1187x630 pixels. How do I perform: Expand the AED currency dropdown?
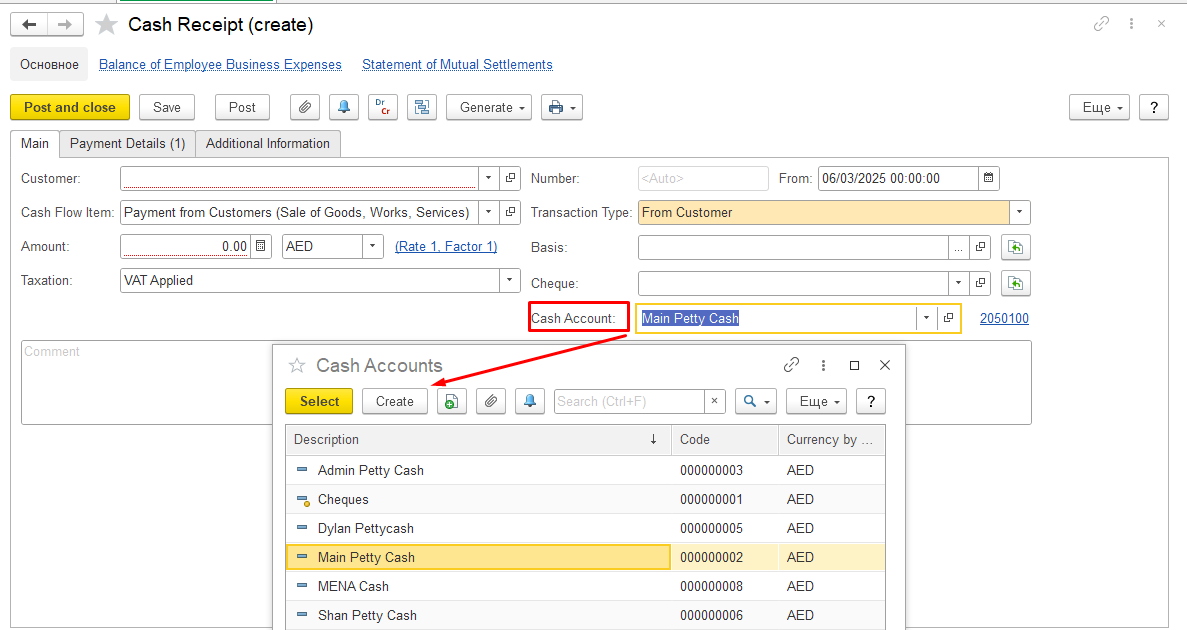(x=372, y=247)
